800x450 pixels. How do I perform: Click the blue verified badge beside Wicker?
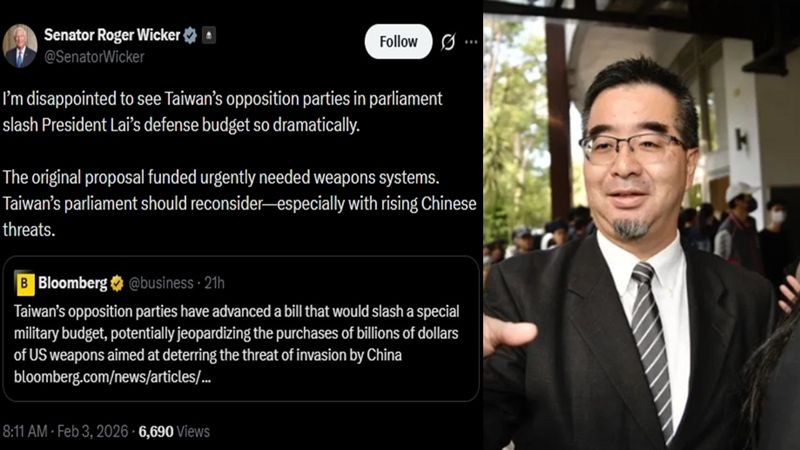(x=190, y=35)
